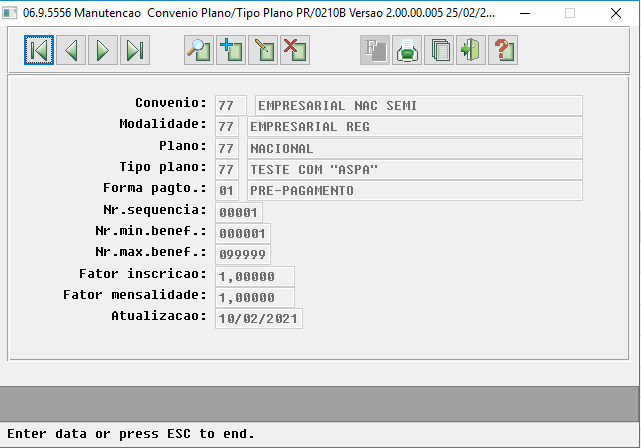Go to the previous record
This screenshot has width=641, height=448.
71,50
